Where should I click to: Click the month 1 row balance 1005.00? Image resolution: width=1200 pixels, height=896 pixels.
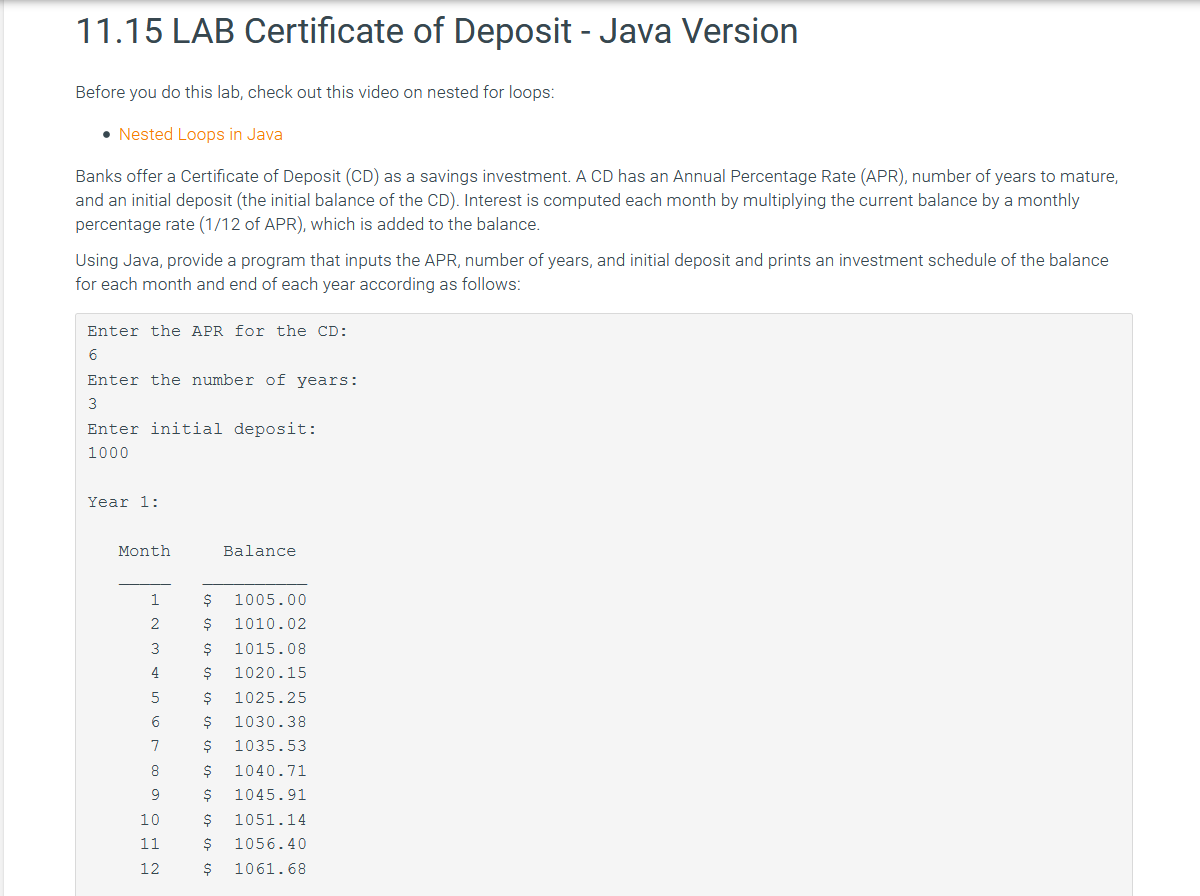click(x=270, y=599)
